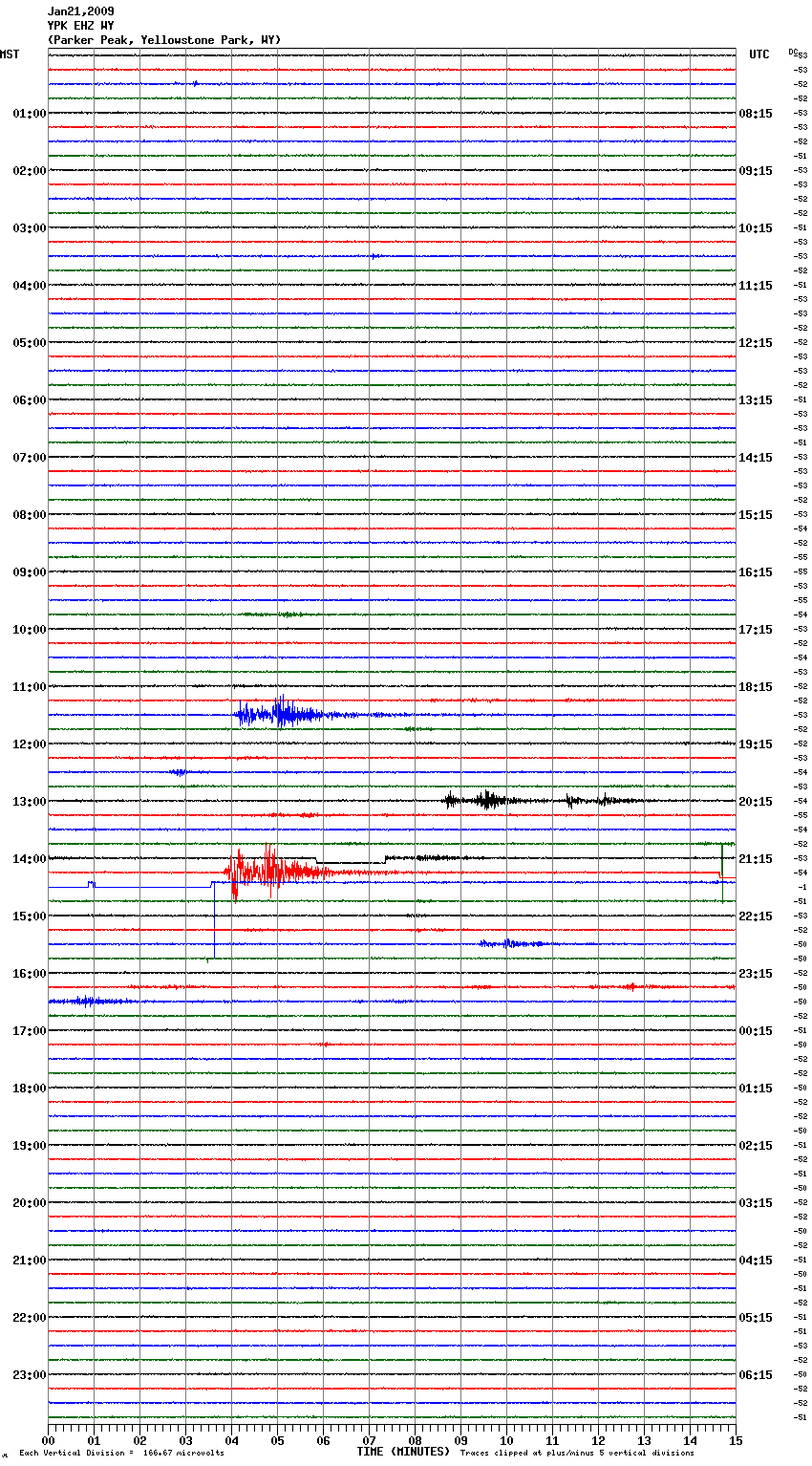Select the 02:00 MST time label

pyautogui.click(x=30, y=171)
